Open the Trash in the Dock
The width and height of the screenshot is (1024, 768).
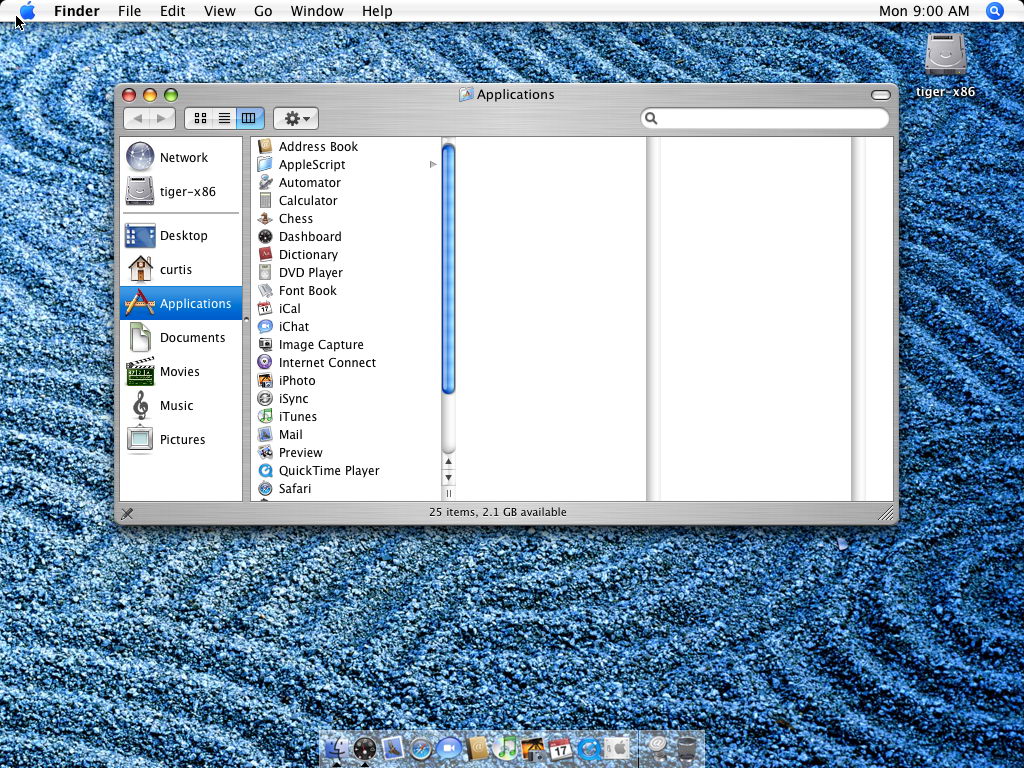click(x=686, y=748)
